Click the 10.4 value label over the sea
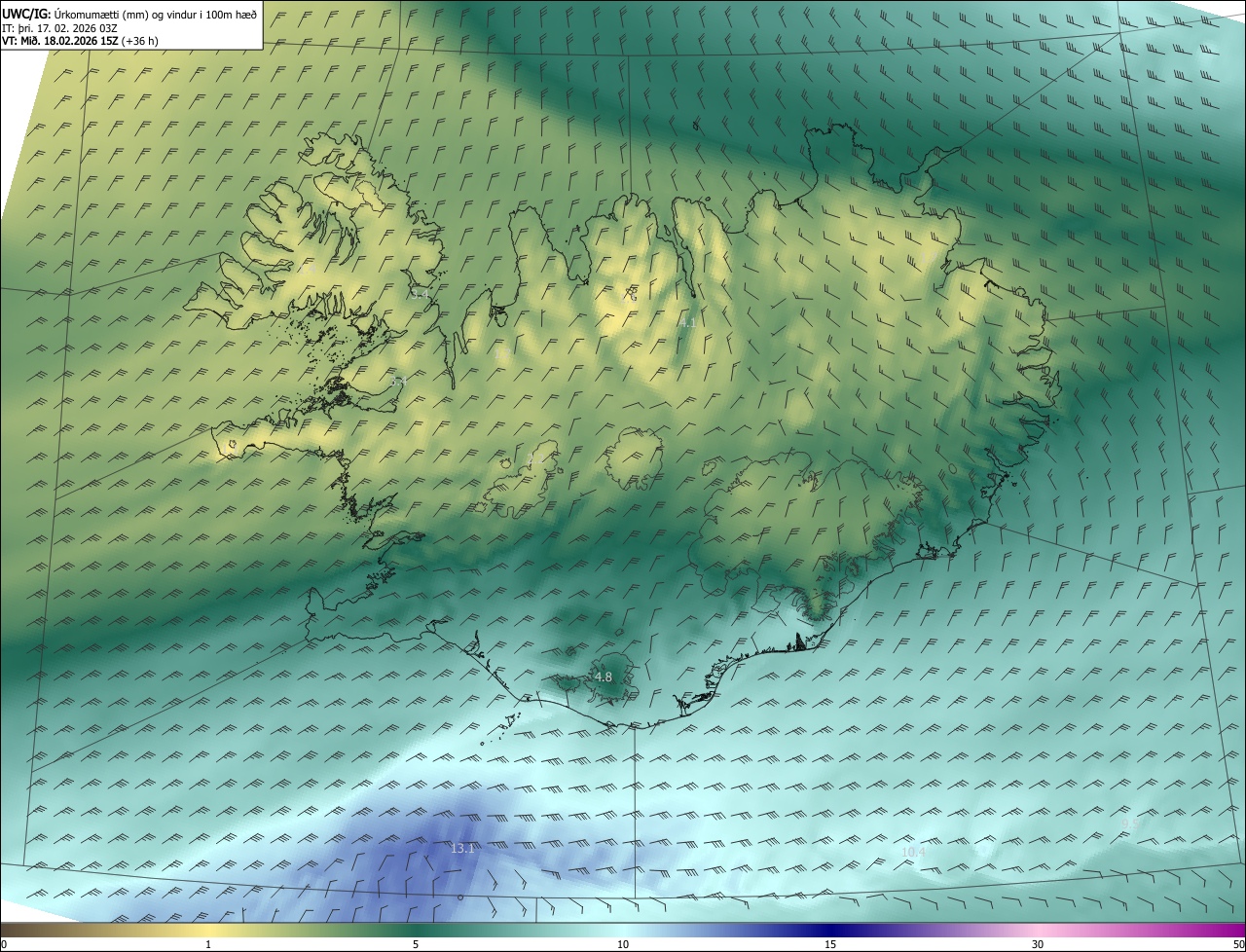Viewport: 1246px width, 952px height. coord(913,852)
